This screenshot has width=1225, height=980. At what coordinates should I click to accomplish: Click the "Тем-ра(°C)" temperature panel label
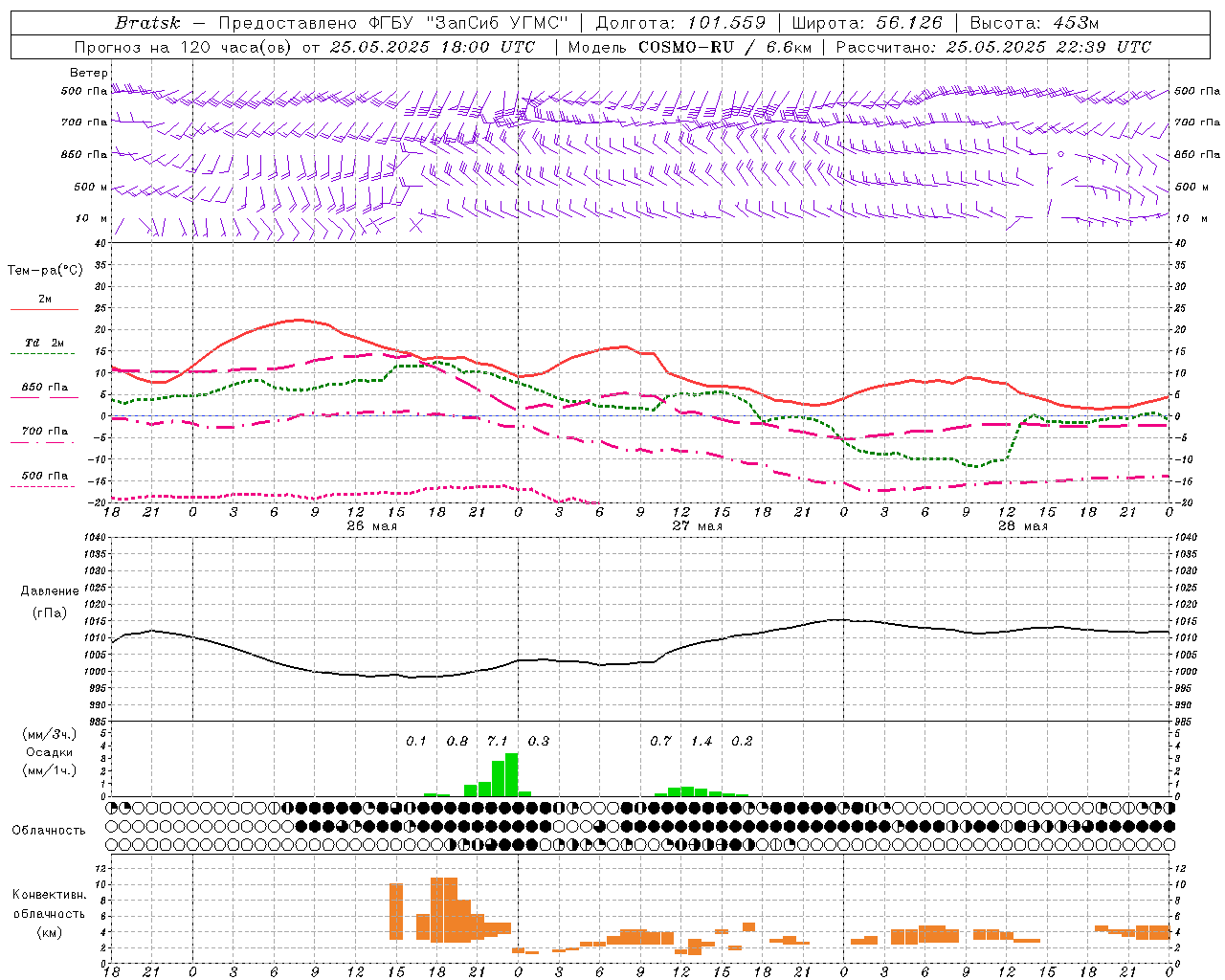[x=45, y=271]
